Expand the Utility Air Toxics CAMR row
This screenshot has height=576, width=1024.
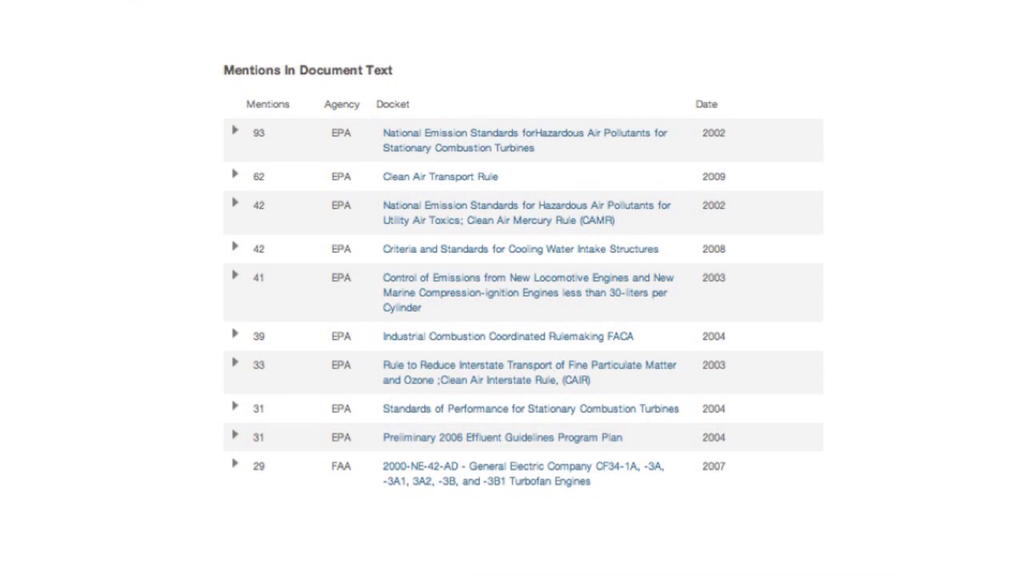click(x=235, y=203)
